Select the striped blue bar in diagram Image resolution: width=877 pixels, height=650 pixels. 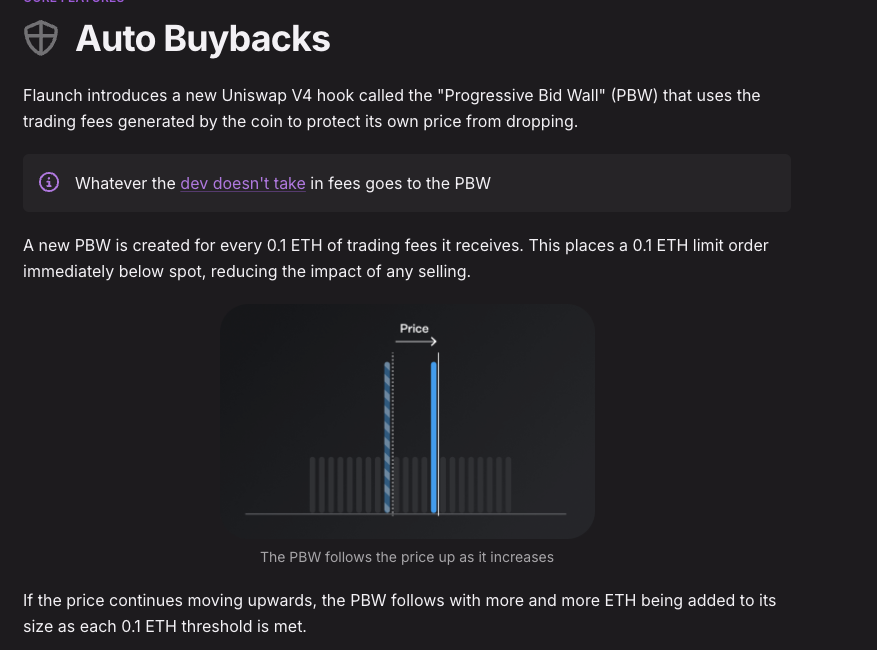pyautogui.click(x=387, y=437)
